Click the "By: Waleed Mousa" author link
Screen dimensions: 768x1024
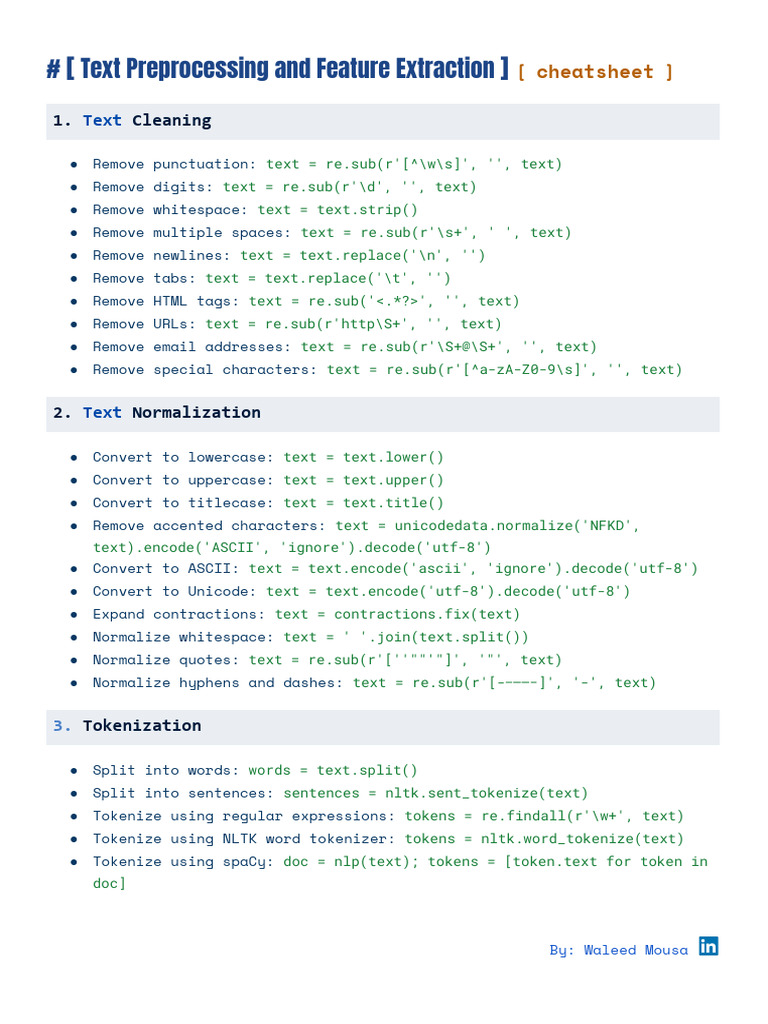(618, 950)
